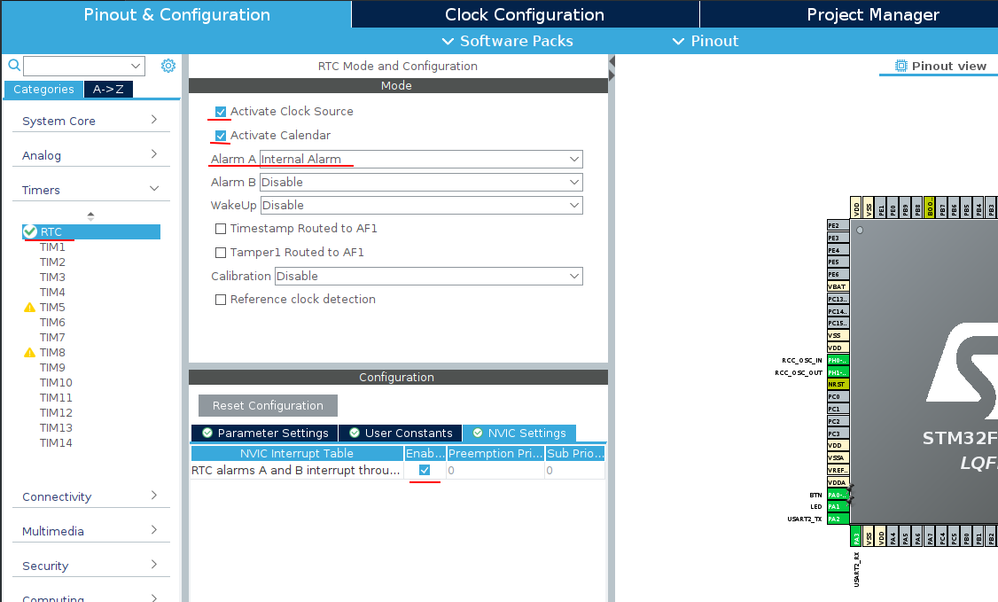Click Reset Configuration button
This screenshot has height=602, width=998.
pyautogui.click(x=268, y=405)
